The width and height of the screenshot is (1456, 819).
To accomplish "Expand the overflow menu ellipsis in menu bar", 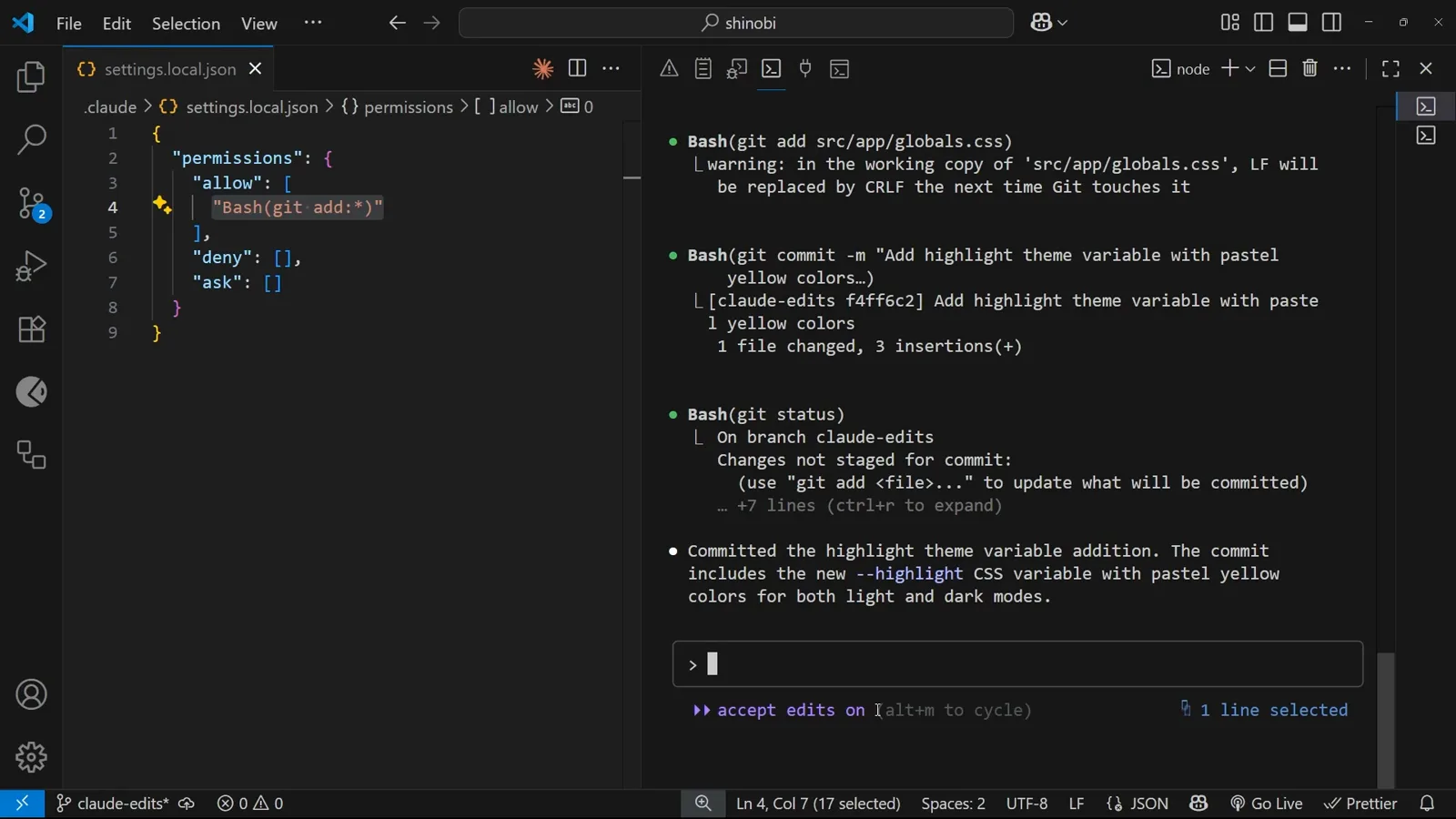I will 313,23.
